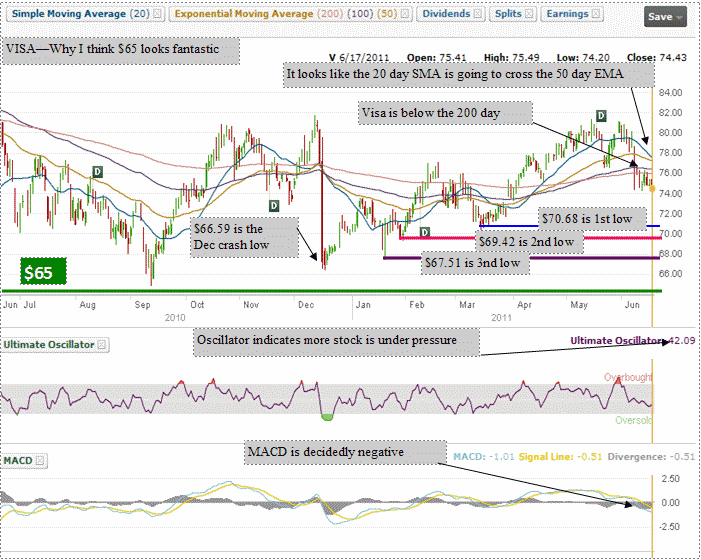Remove the Exponential Moving Average overlay

[405, 14]
